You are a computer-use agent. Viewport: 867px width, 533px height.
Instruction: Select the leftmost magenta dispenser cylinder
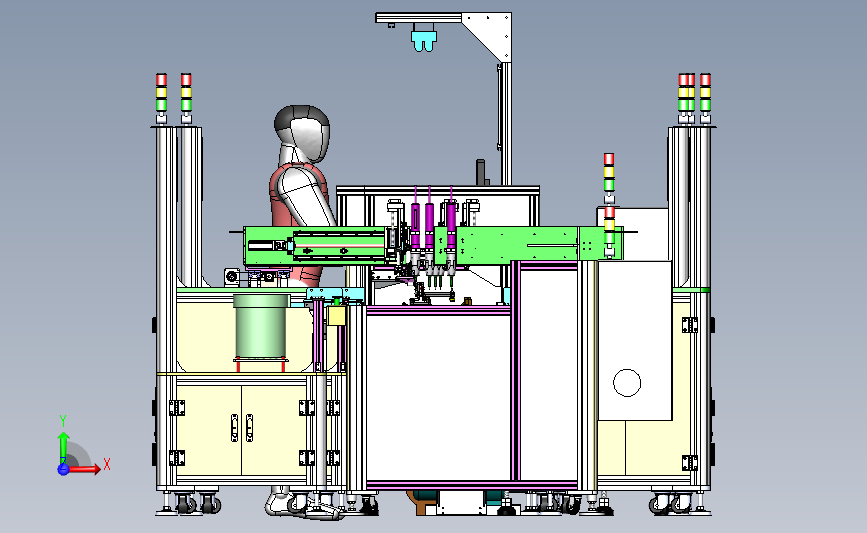(x=415, y=226)
